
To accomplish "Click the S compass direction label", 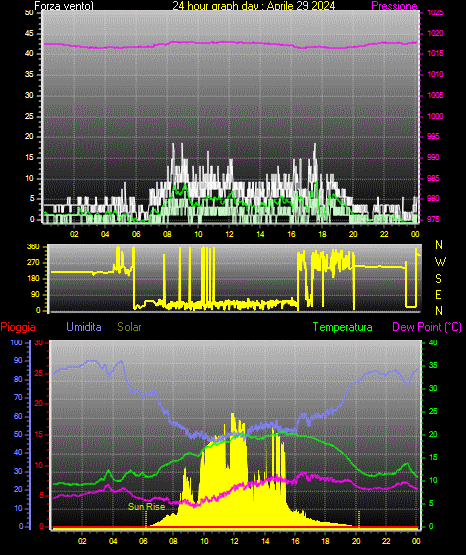I will [438, 279].
